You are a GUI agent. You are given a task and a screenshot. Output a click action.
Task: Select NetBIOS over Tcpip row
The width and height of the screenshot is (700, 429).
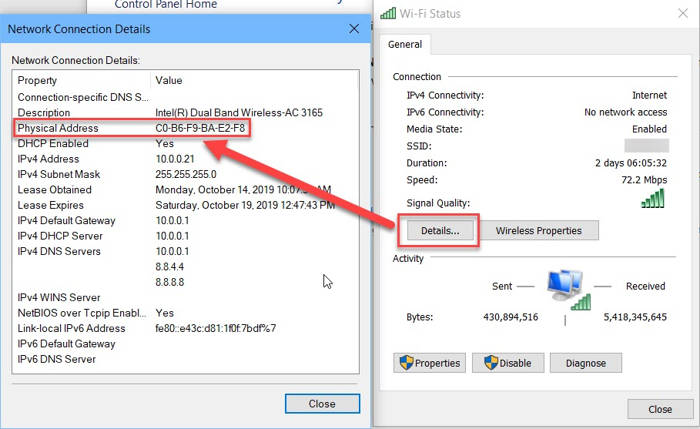[185, 313]
